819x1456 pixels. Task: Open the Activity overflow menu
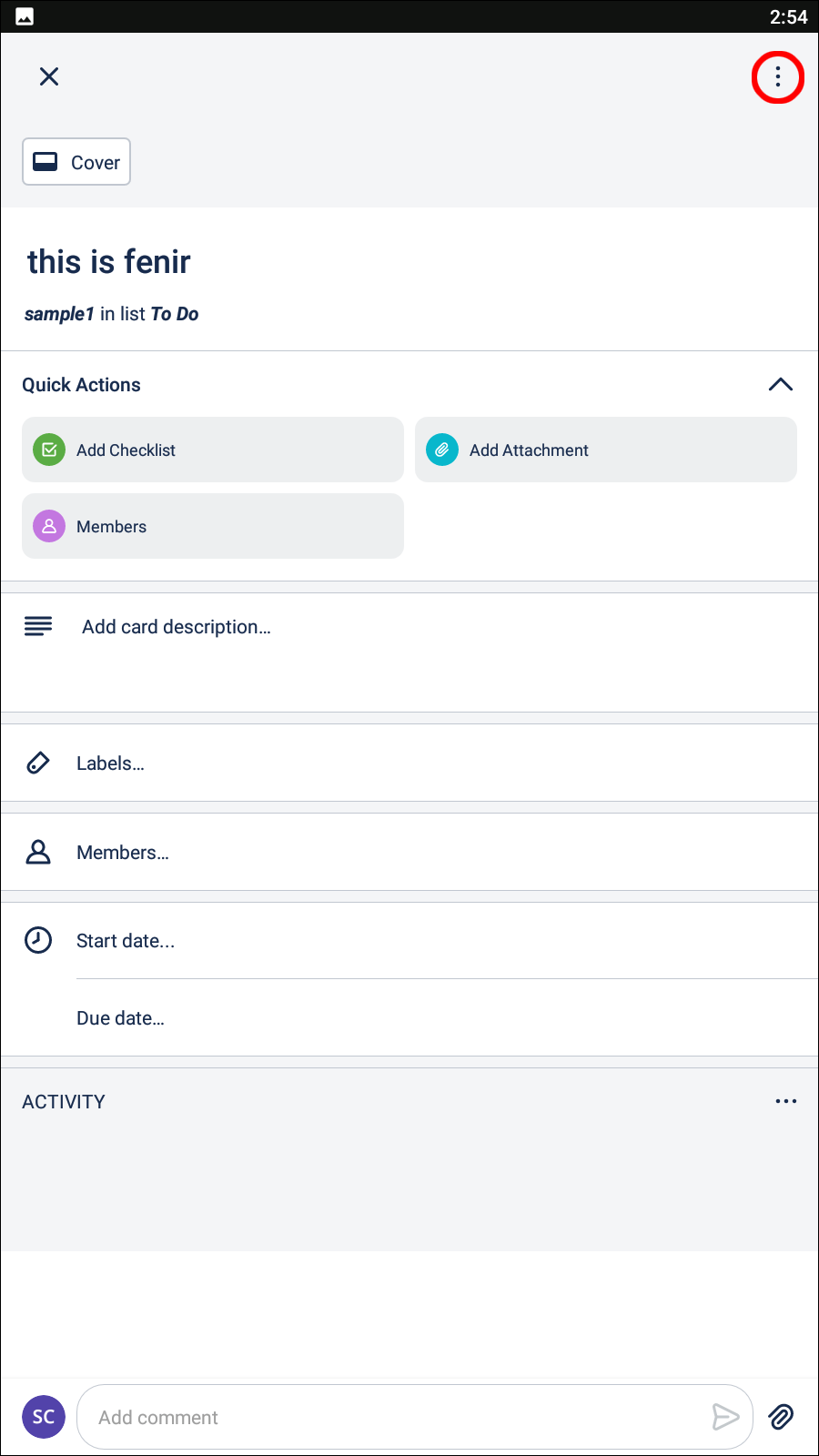pos(785,1101)
